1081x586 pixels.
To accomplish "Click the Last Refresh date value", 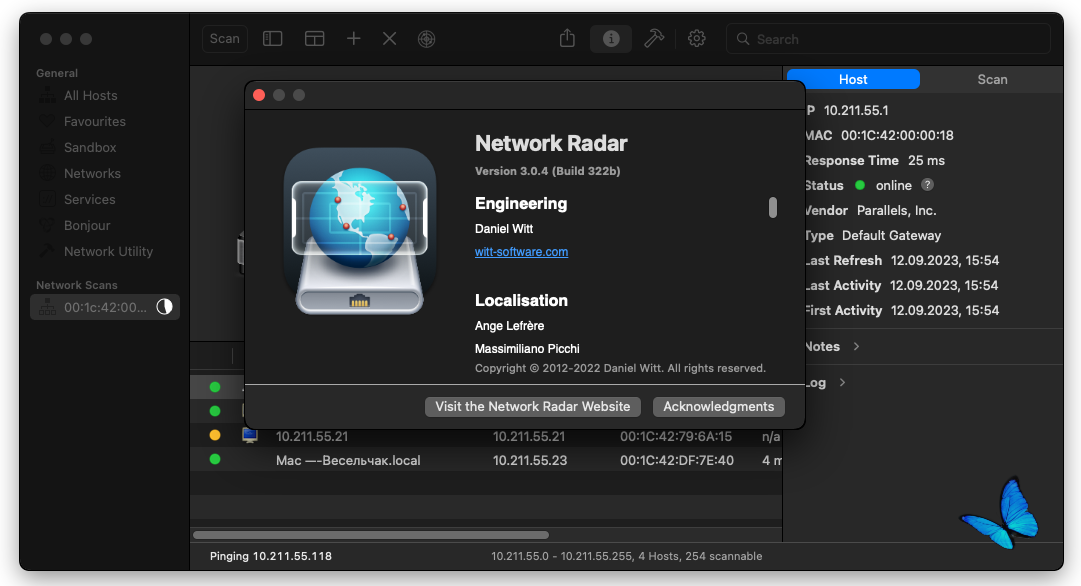I will point(944,261).
